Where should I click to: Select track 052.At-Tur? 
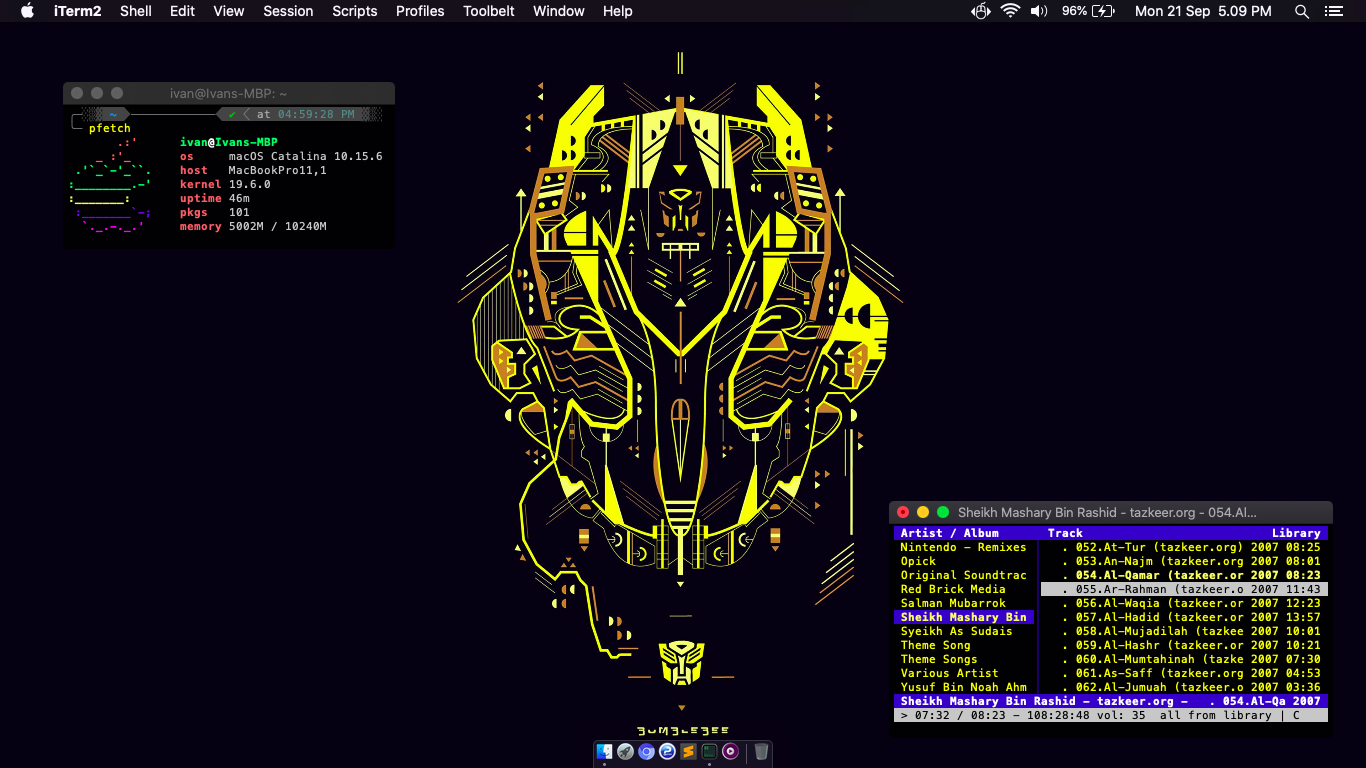point(1184,547)
